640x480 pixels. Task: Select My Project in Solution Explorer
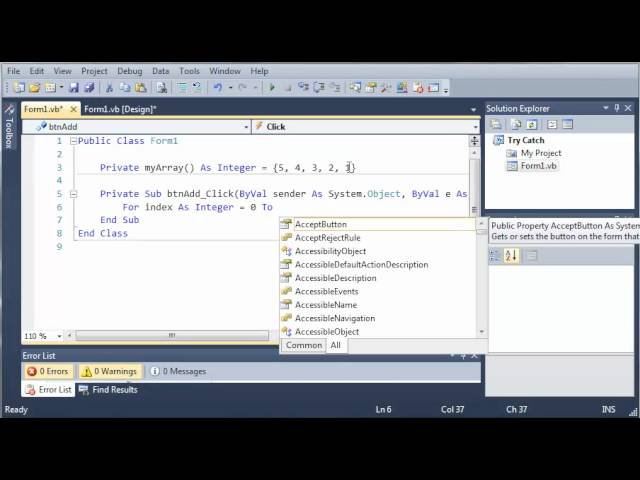point(540,153)
